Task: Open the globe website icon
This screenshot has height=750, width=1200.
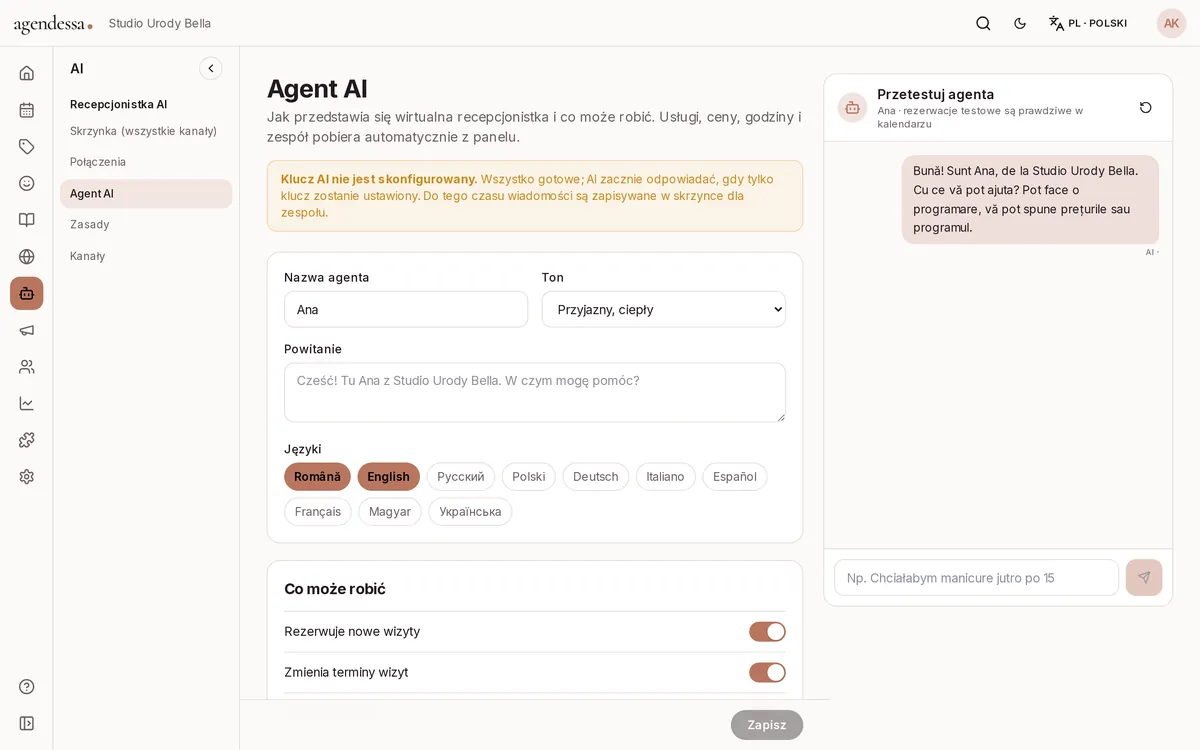Action: point(27,257)
